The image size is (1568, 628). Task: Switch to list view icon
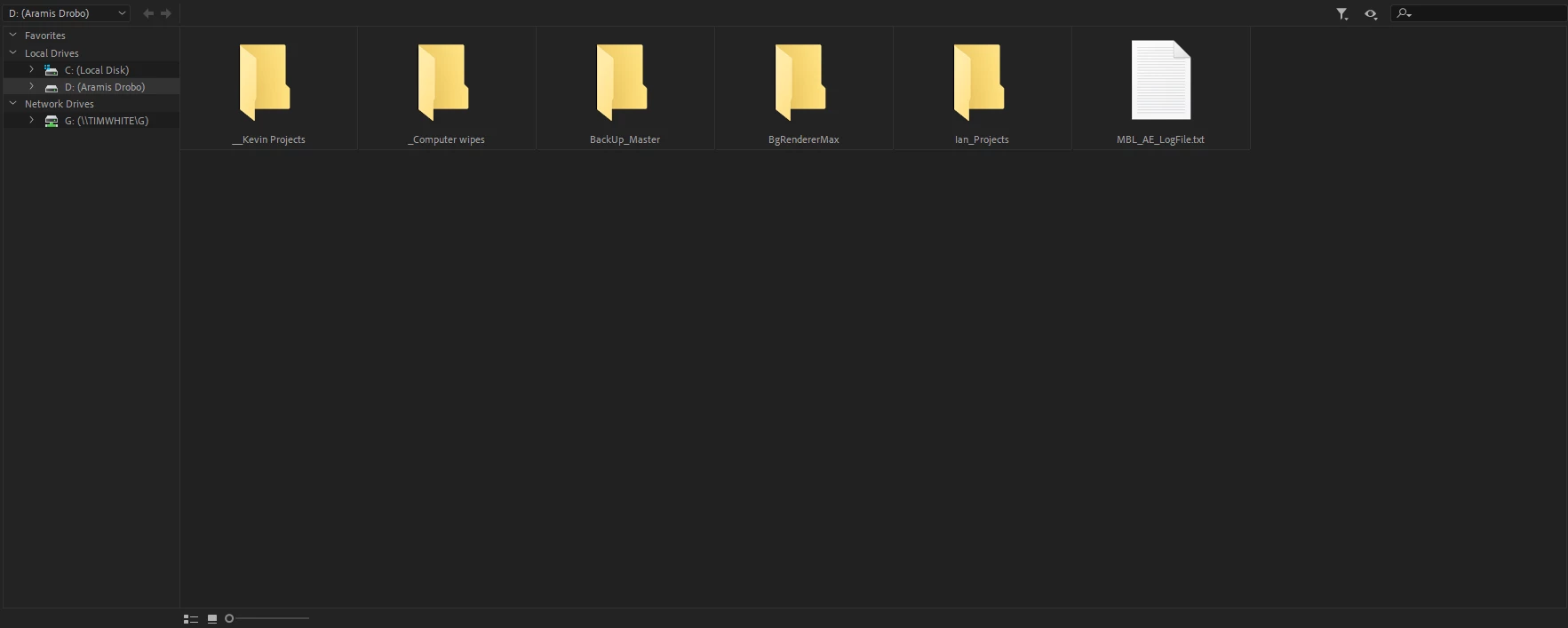point(191,618)
